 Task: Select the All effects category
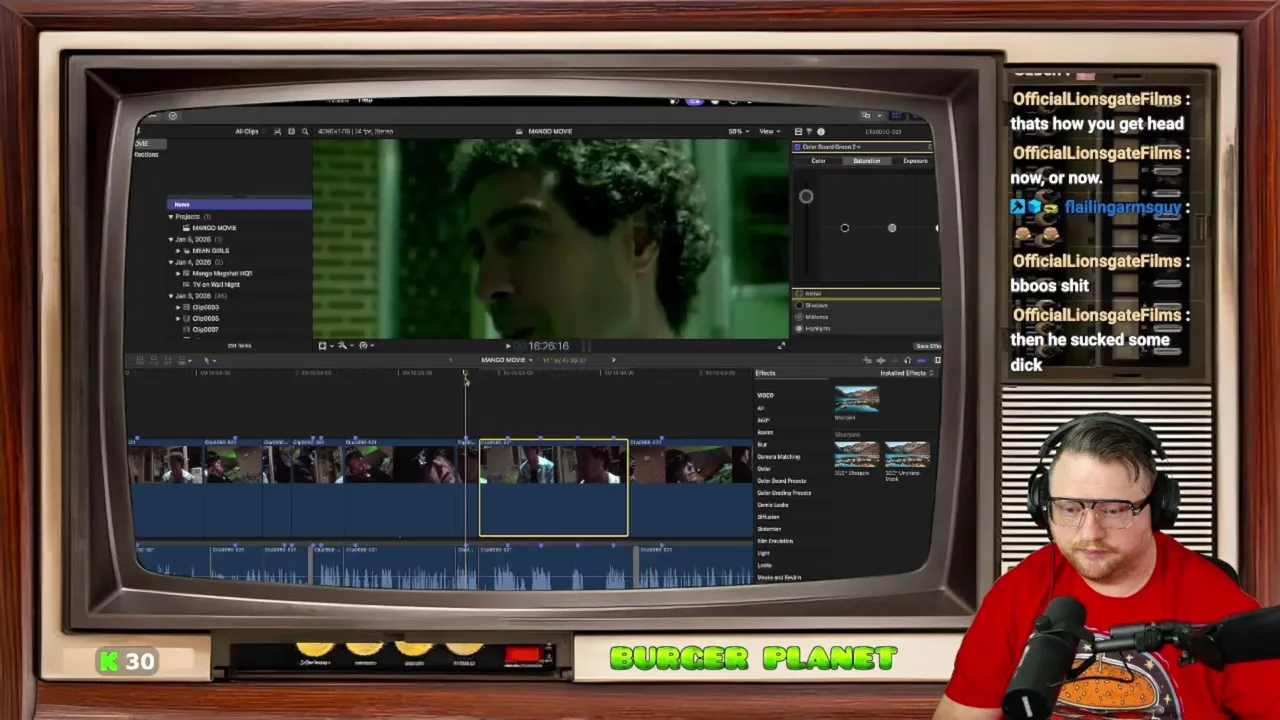(761, 408)
